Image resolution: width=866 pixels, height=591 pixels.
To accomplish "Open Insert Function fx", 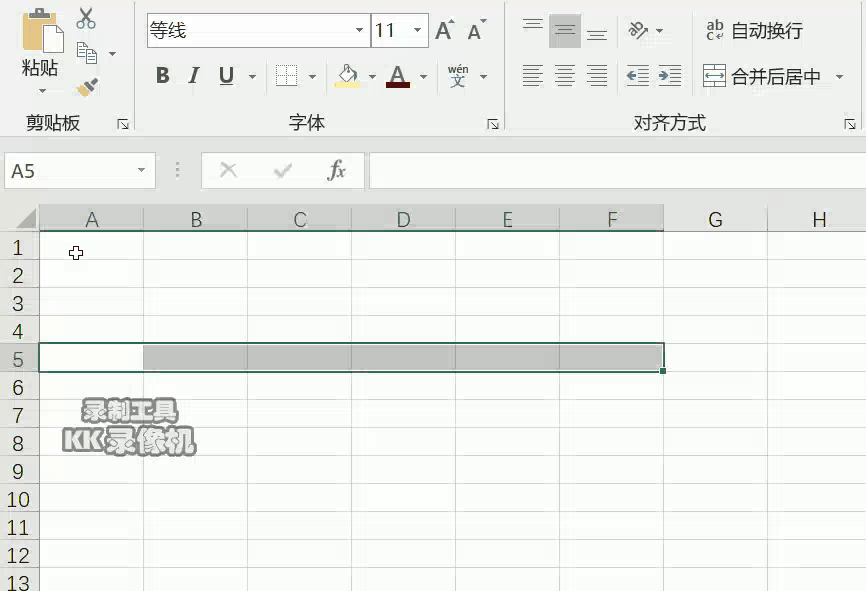I will tap(336, 170).
